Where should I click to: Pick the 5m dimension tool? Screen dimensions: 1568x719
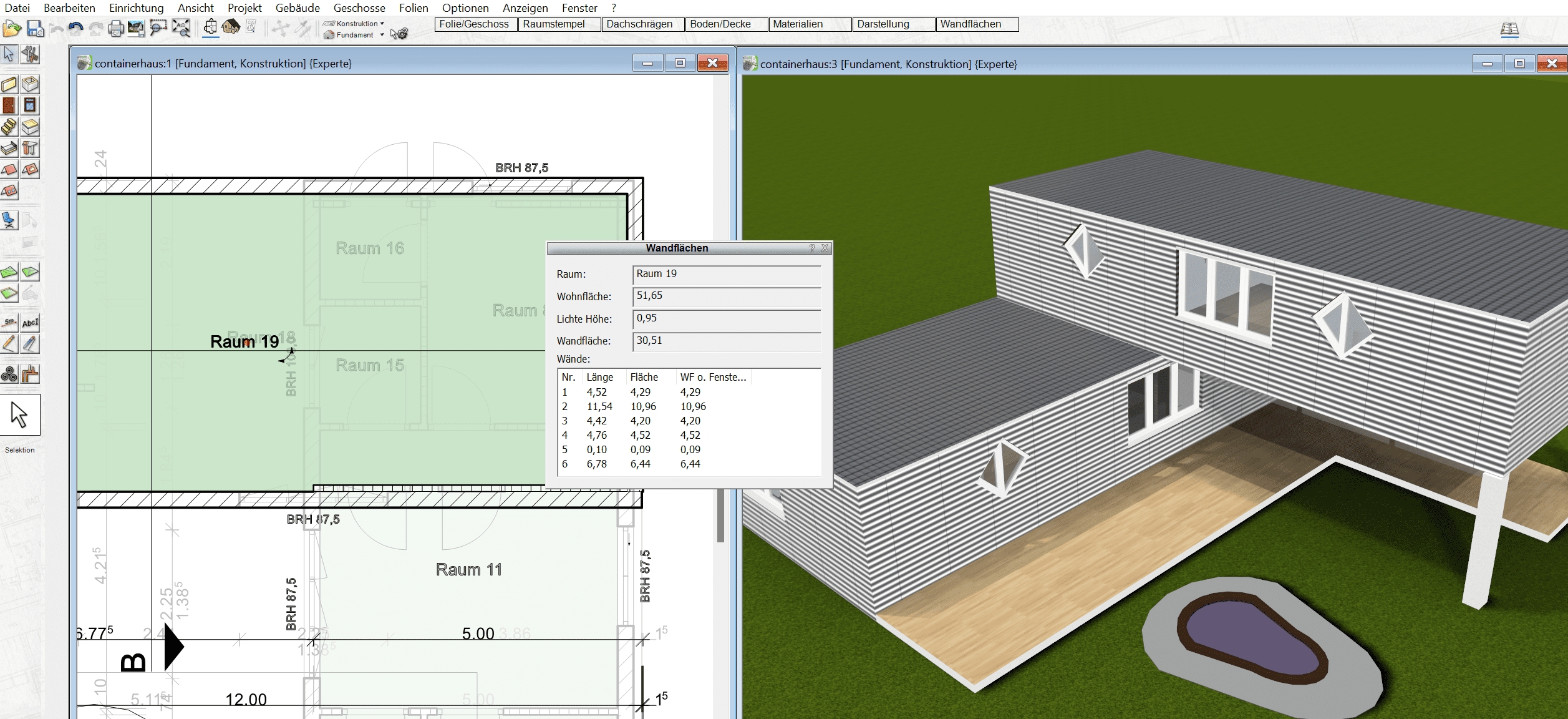point(9,323)
